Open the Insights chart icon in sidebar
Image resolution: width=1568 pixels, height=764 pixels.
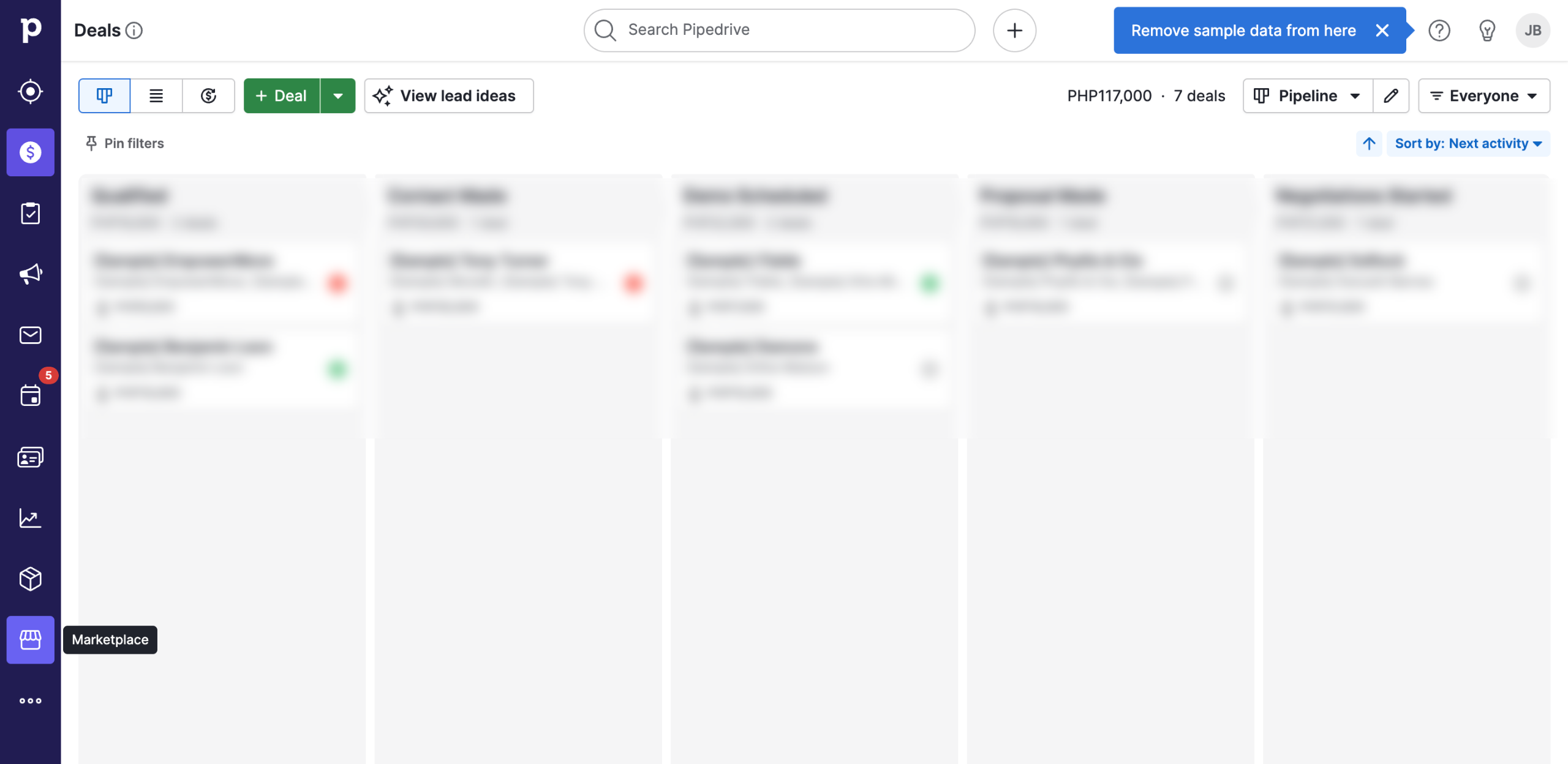click(x=30, y=518)
